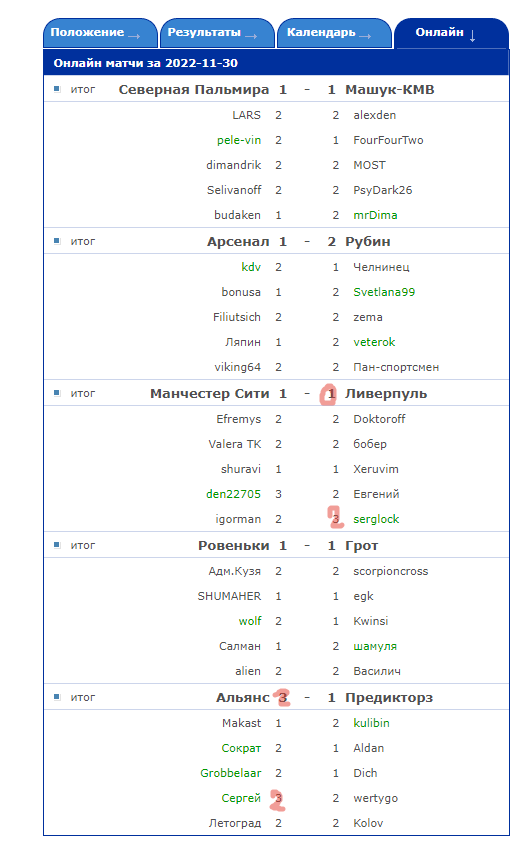Open serglock player link

[x=376, y=519]
